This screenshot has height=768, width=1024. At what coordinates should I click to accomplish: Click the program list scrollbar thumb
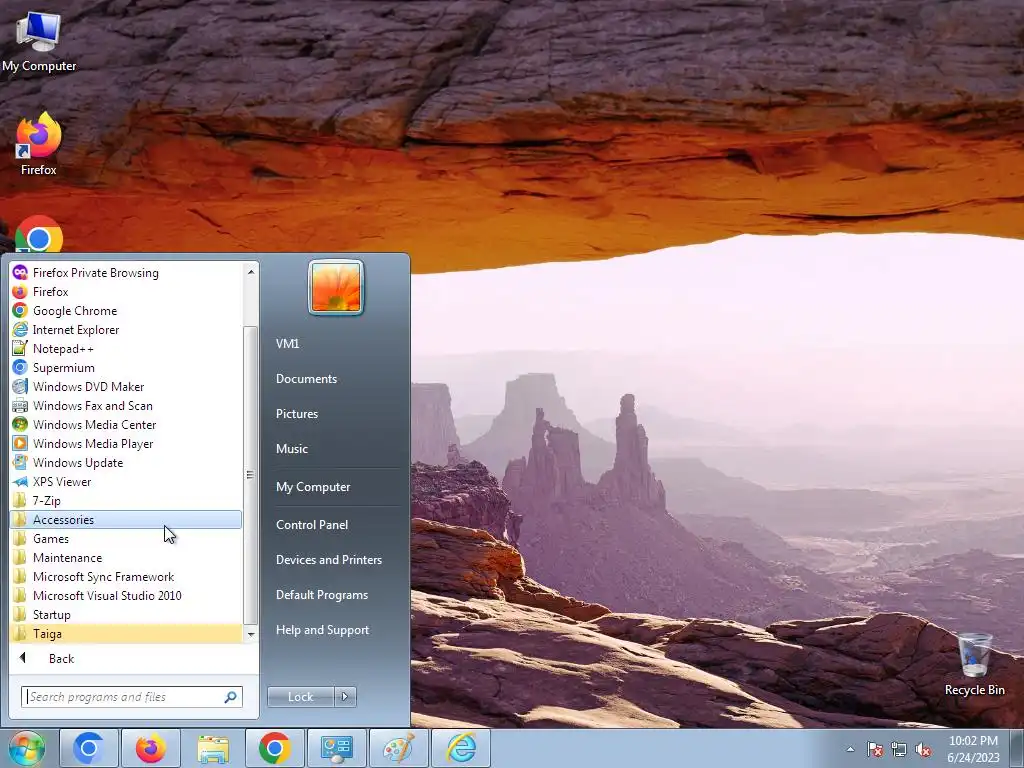(250, 475)
